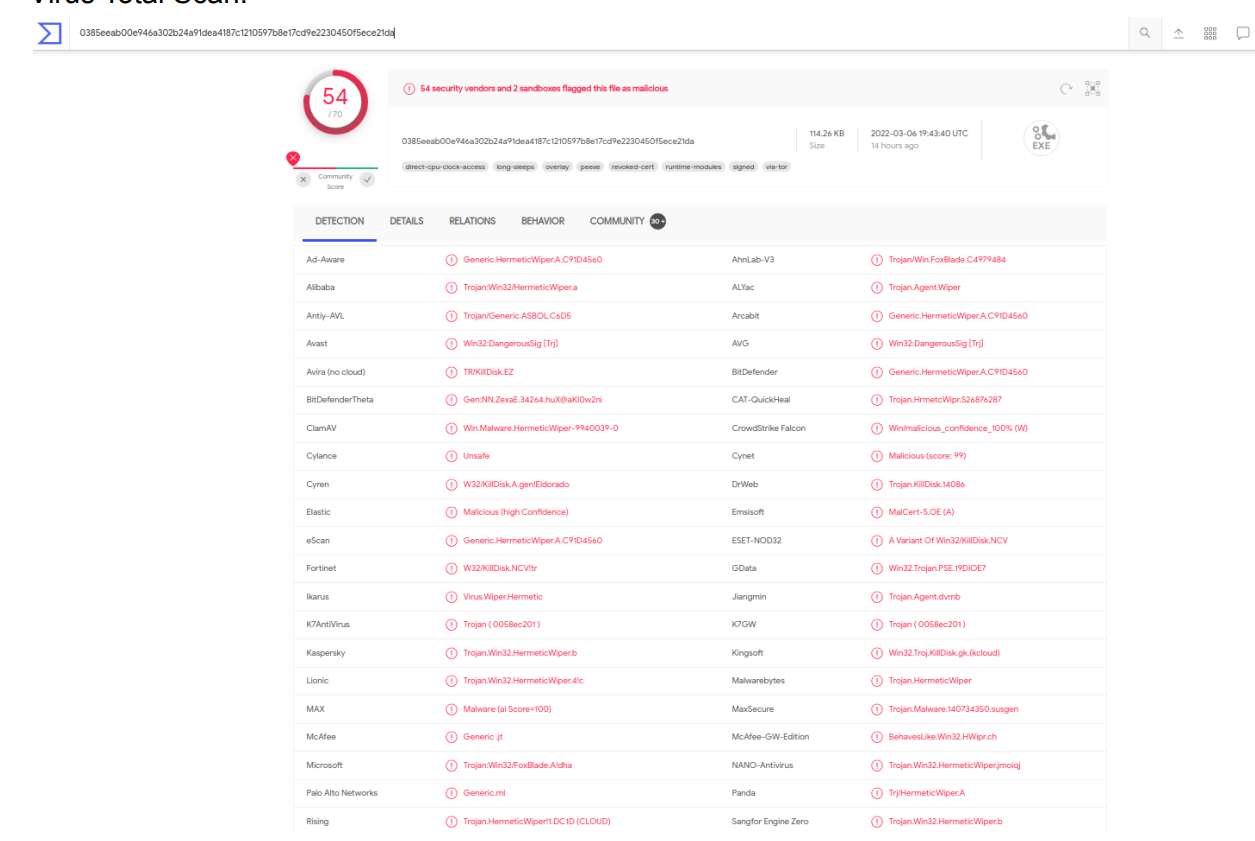Click the 114.26 KB size value

click(x=827, y=133)
